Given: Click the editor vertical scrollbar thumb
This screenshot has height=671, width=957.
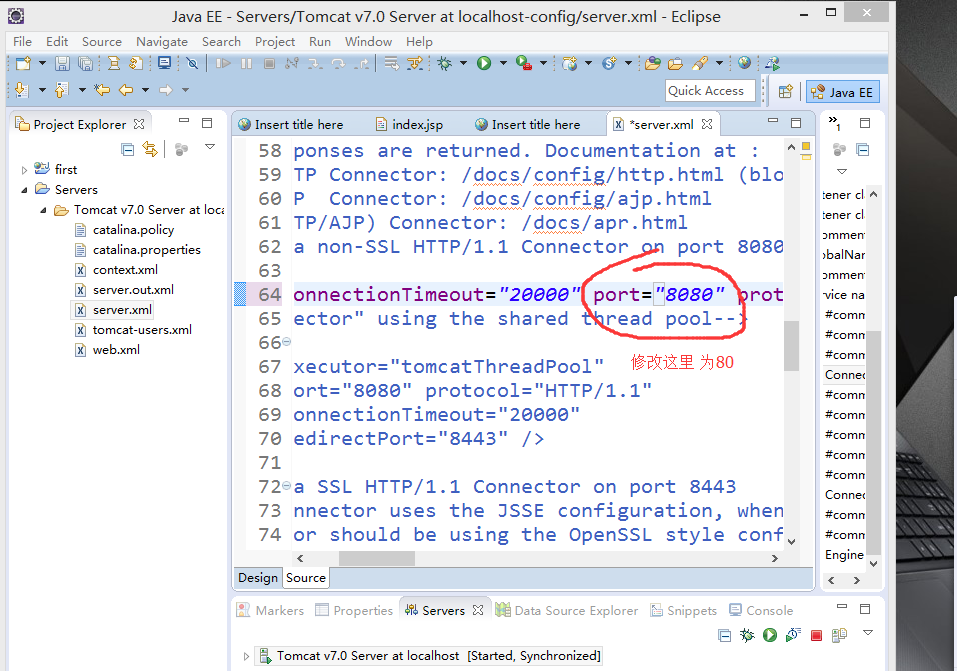Looking at the screenshot, I should coord(791,346).
